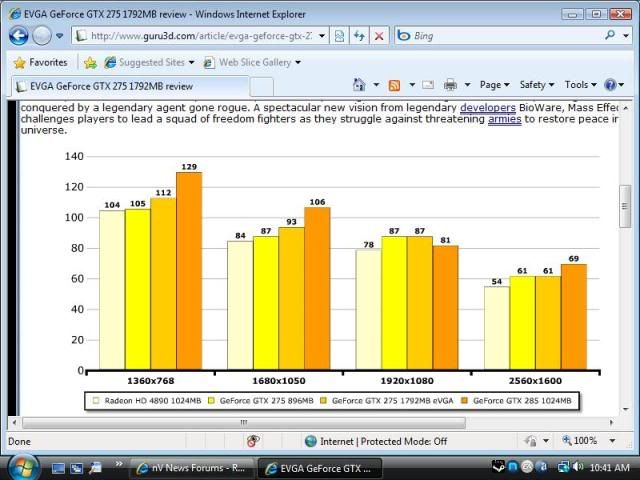Click the scroll down arrow of the page
Viewport: 640px width, 480px height.
pos(625,409)
